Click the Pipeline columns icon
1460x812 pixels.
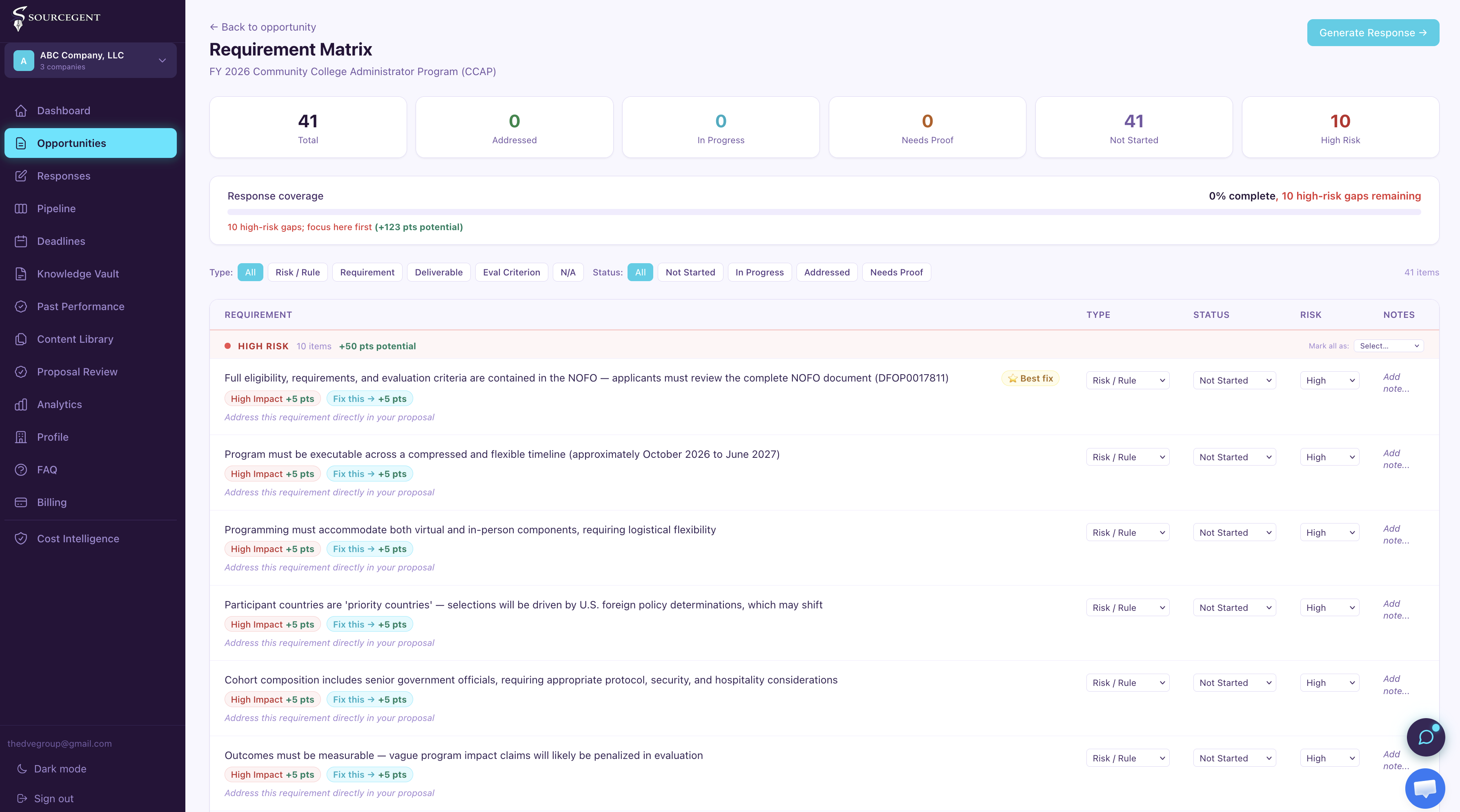click(21, 209)
